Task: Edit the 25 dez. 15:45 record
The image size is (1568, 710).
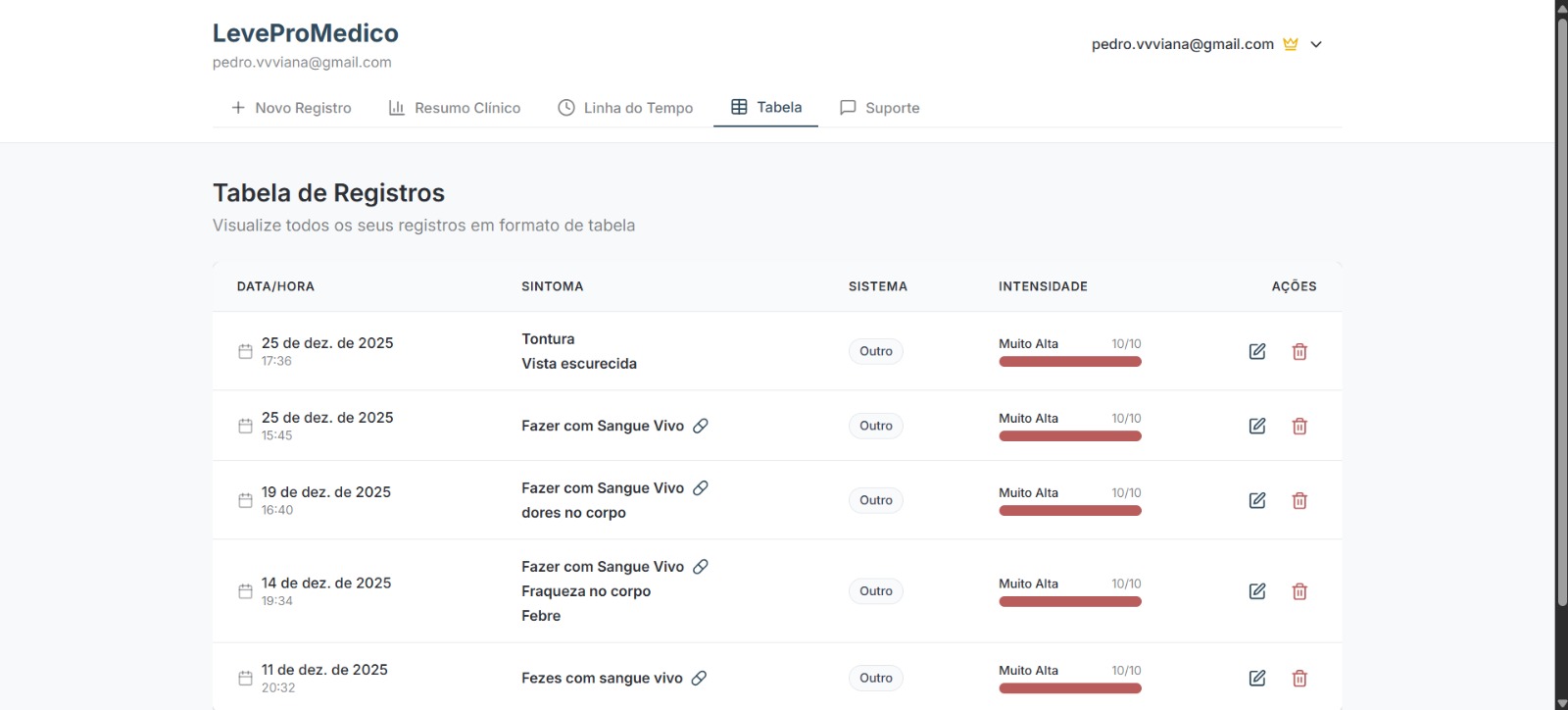Action: click(1257, 426)
